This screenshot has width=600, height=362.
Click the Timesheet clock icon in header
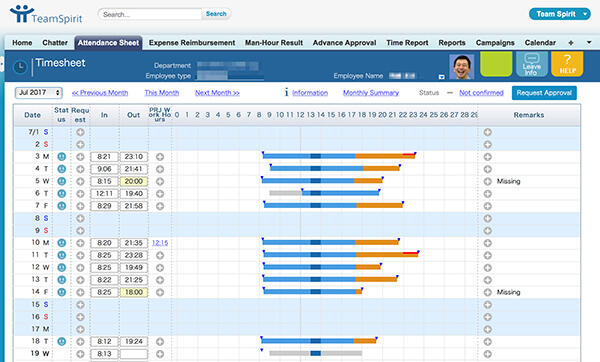click(20, 67)
